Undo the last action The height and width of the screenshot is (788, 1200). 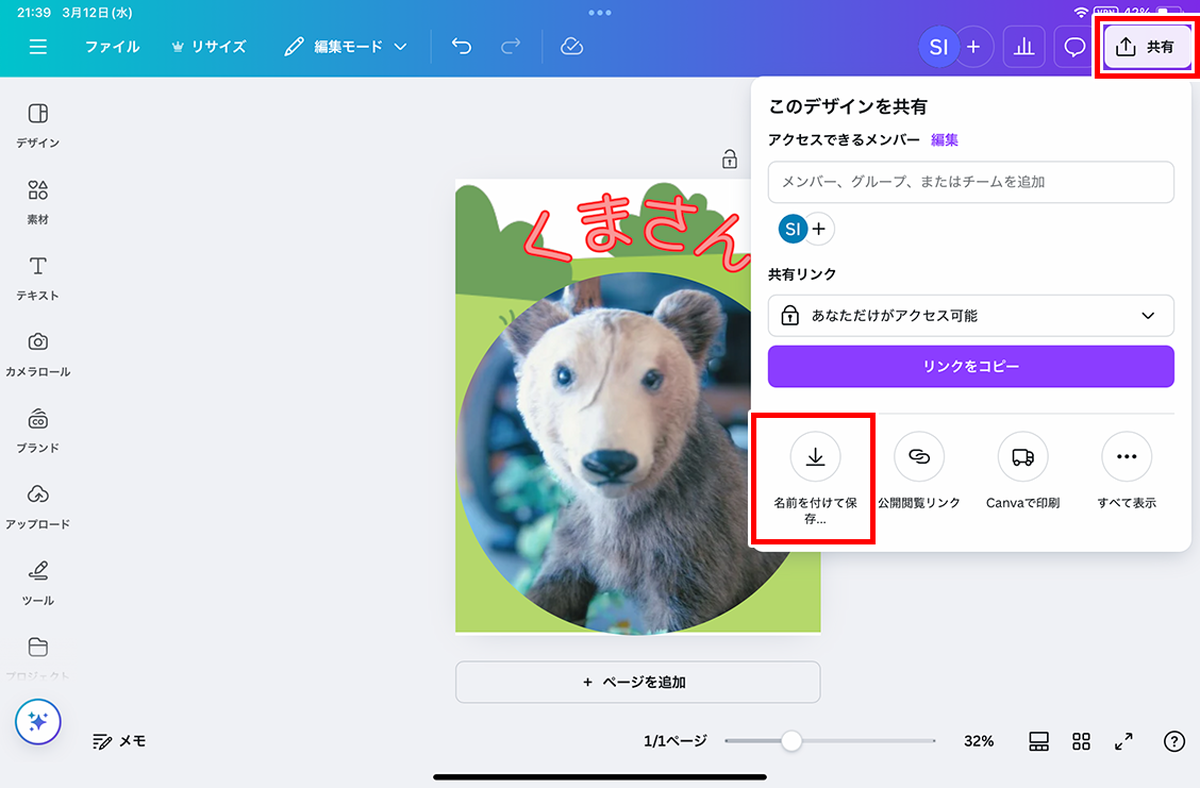461,47
